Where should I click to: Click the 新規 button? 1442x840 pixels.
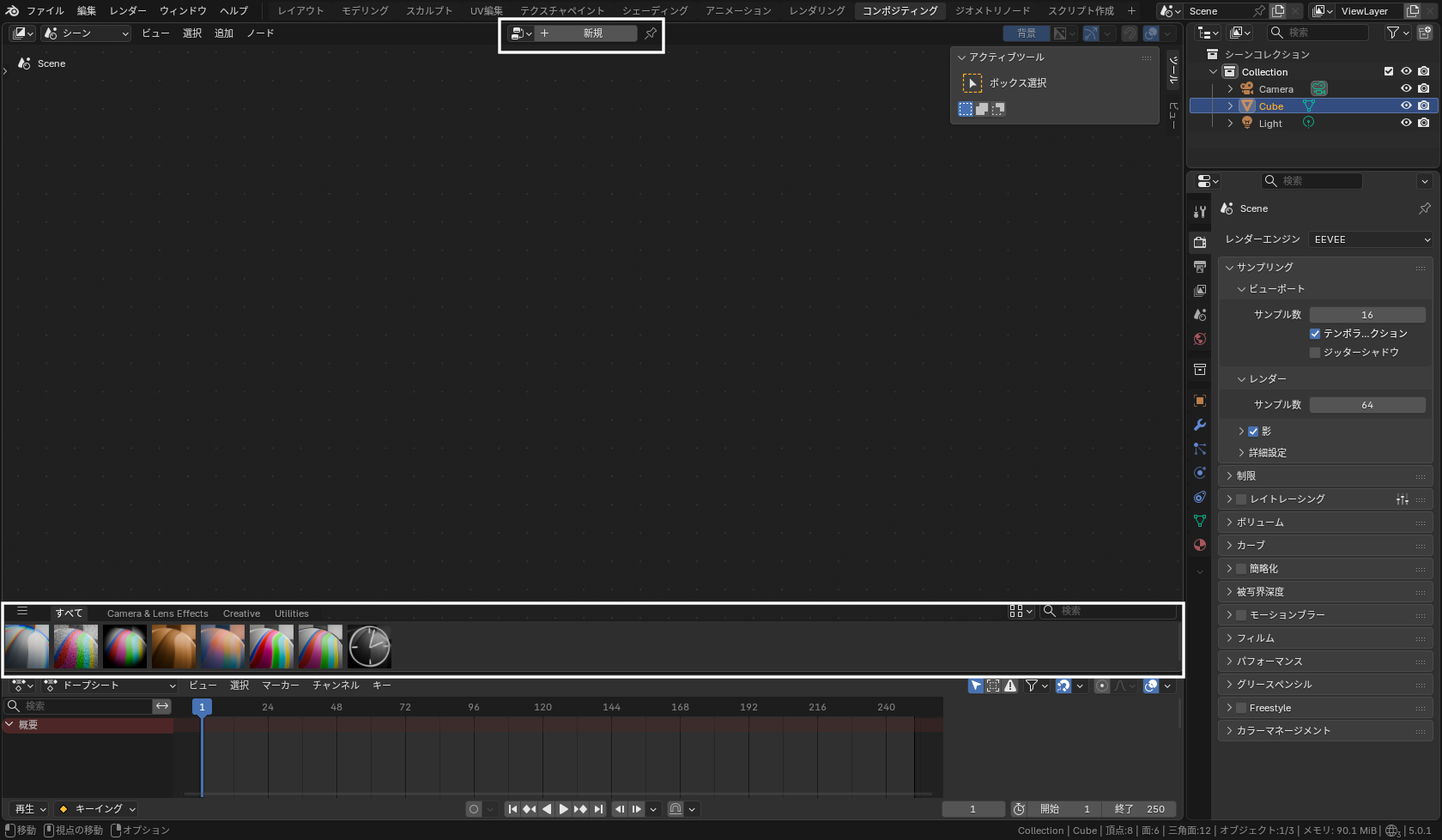point(586,33)
